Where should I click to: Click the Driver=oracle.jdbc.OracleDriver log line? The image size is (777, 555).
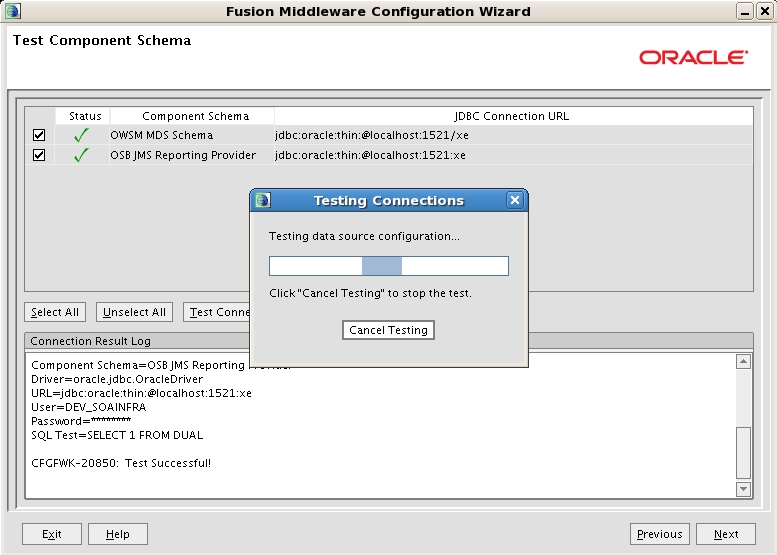pos(117,379)
